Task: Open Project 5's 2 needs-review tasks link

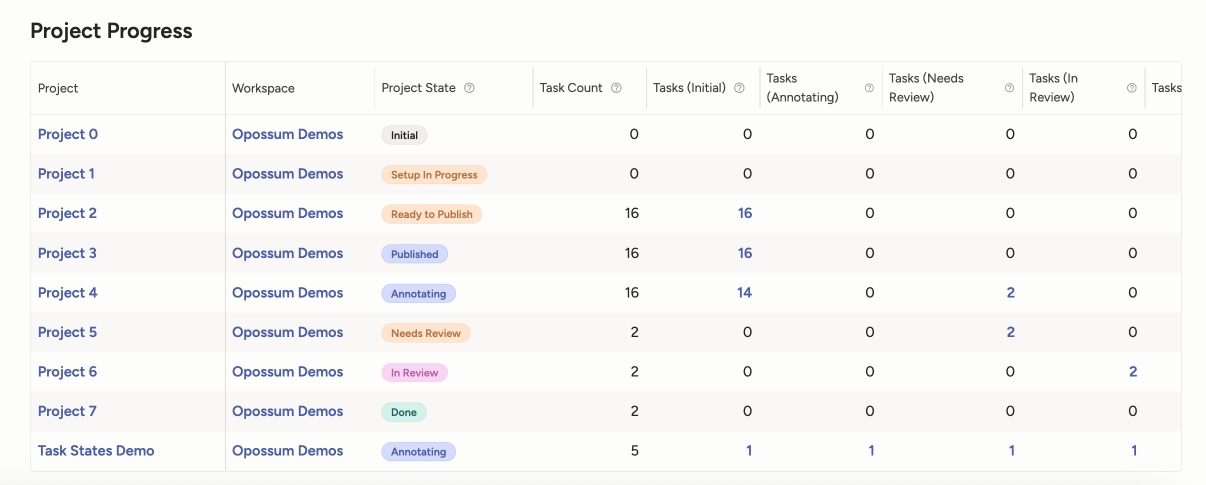Action: click(1010, 332)
